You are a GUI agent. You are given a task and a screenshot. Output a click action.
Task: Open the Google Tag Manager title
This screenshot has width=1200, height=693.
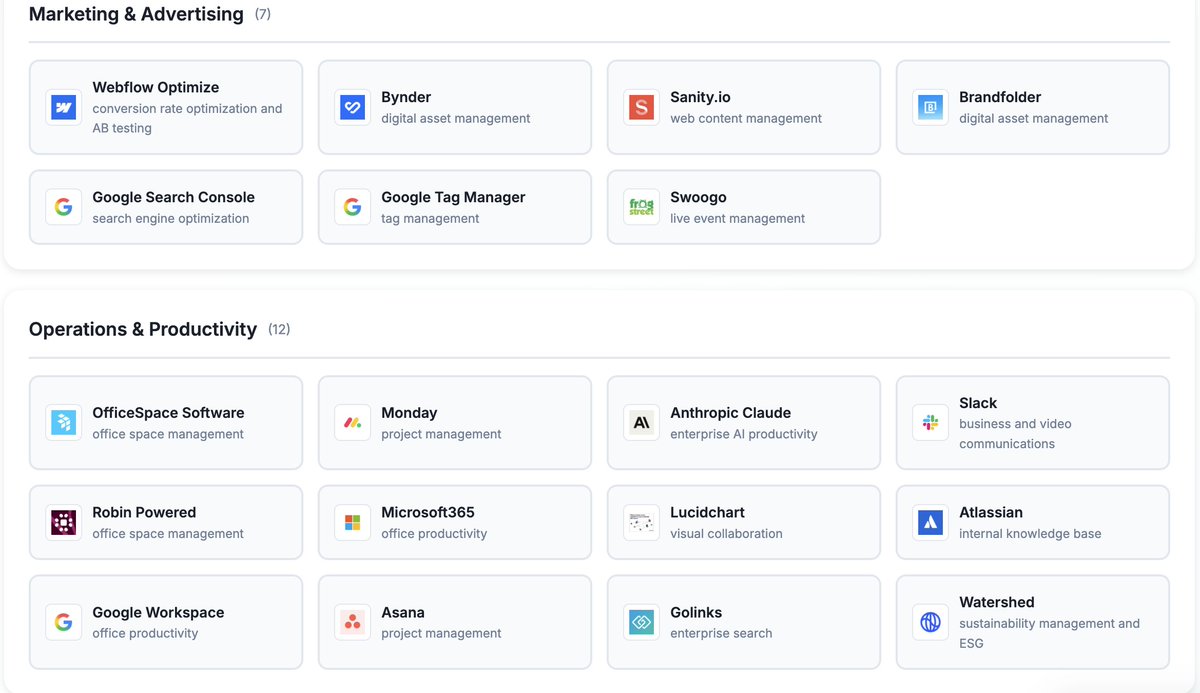(x=453, y=197)
